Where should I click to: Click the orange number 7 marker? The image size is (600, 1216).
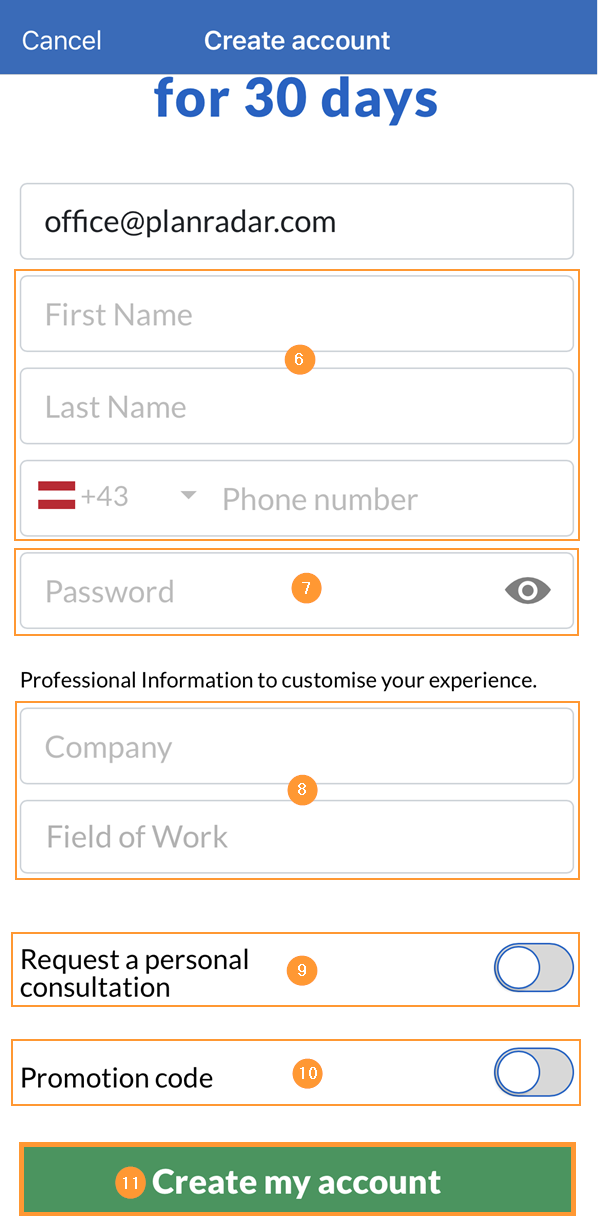pyautogui.click(x=307, y=588)
